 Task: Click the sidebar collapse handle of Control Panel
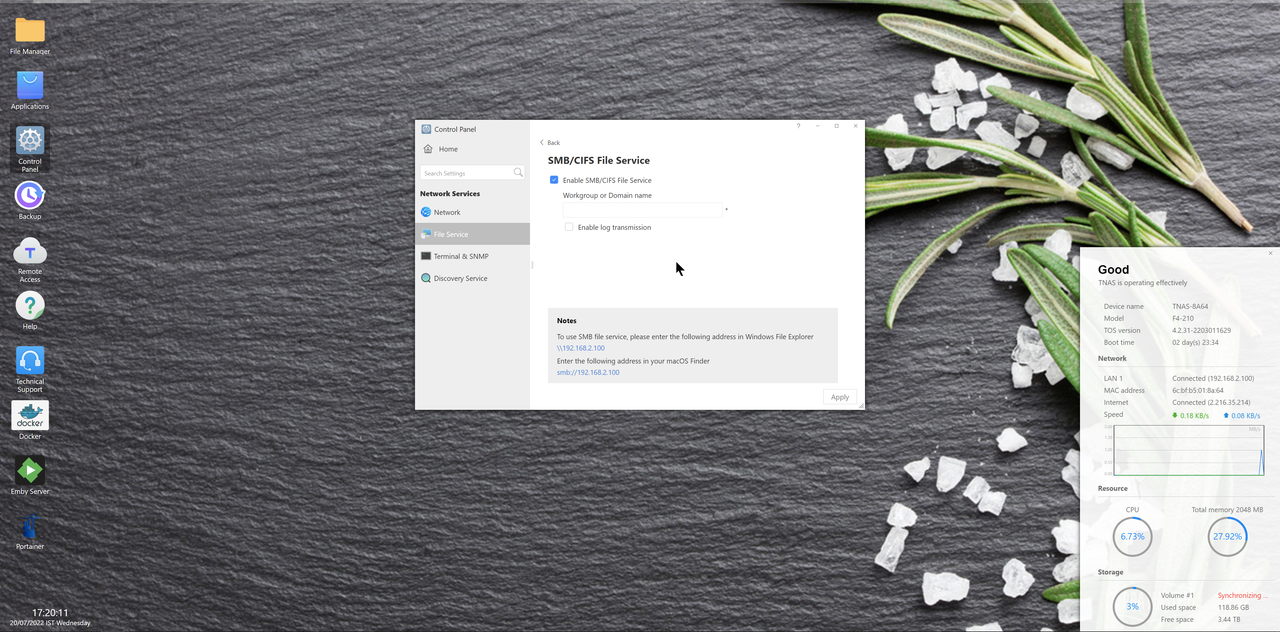(x=532, y=265)
